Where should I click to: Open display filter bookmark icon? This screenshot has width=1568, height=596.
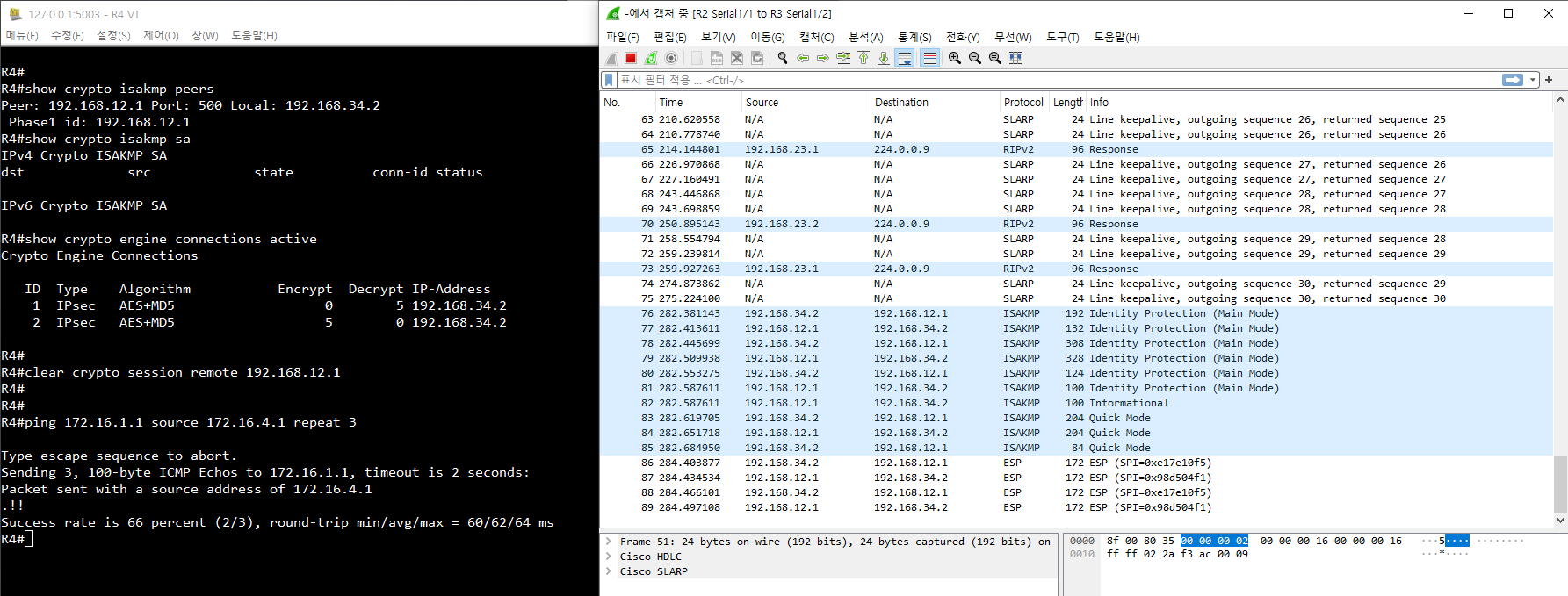point(609,80)
